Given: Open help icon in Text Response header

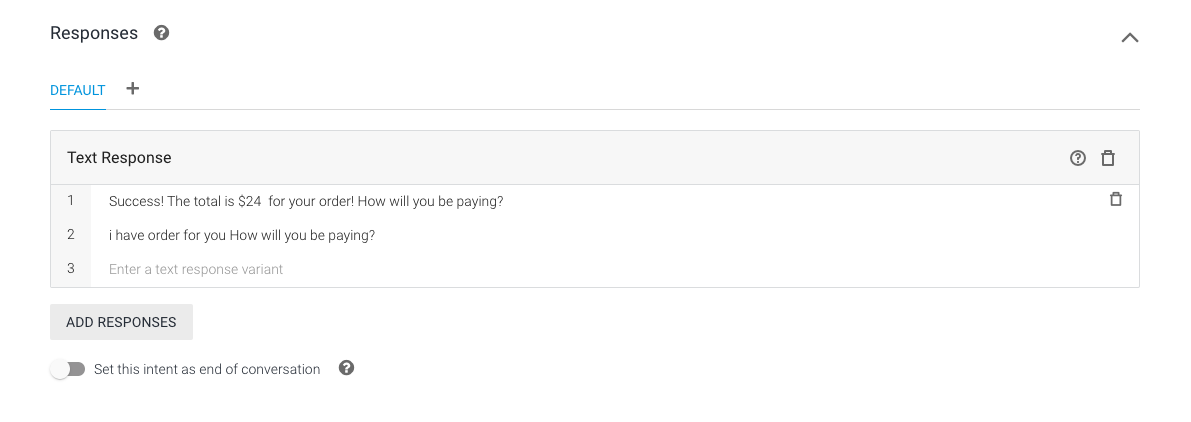Looking at the screenshot, I should tap(1077, 158).
